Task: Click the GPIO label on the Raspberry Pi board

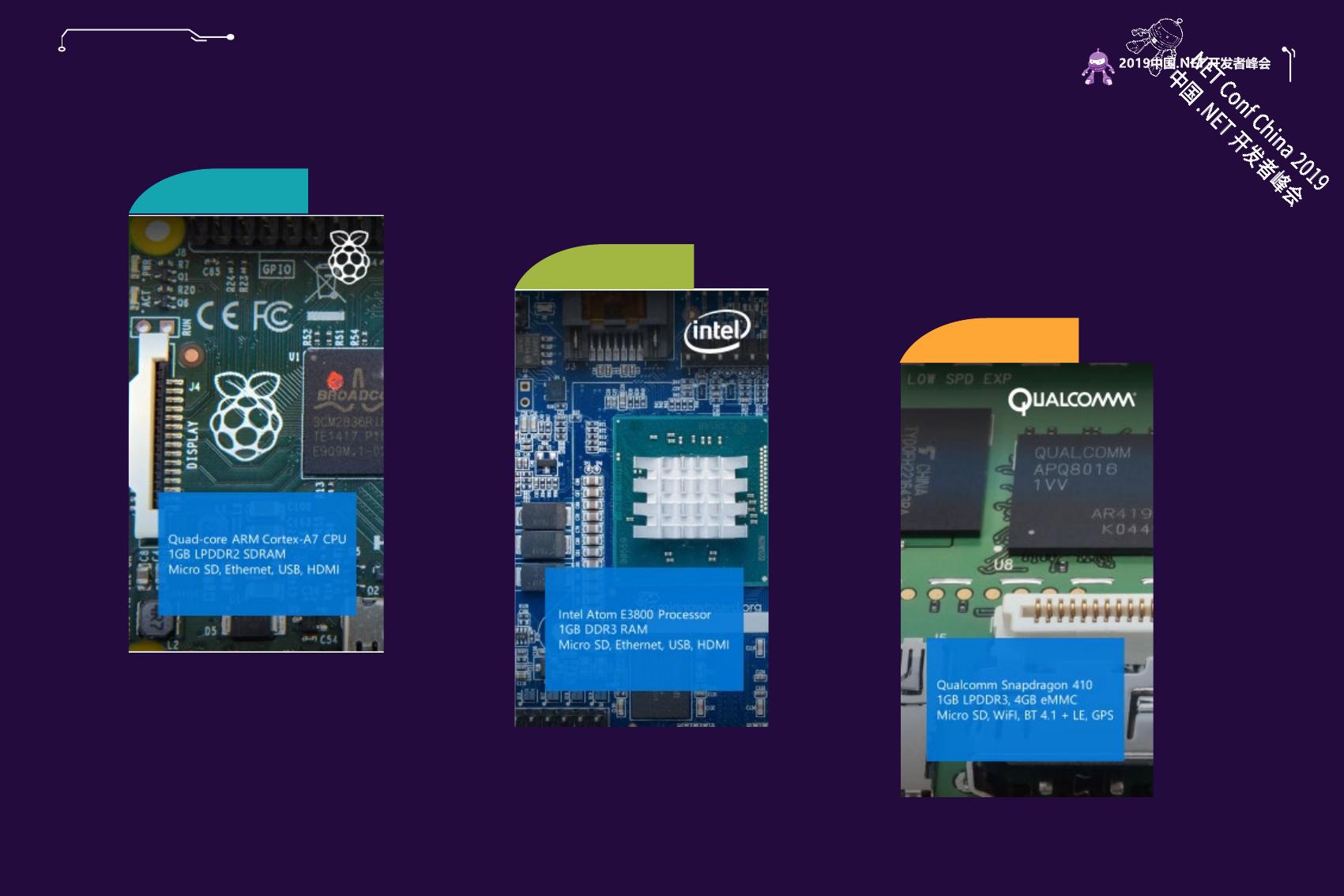Action: tap(277, 269)
